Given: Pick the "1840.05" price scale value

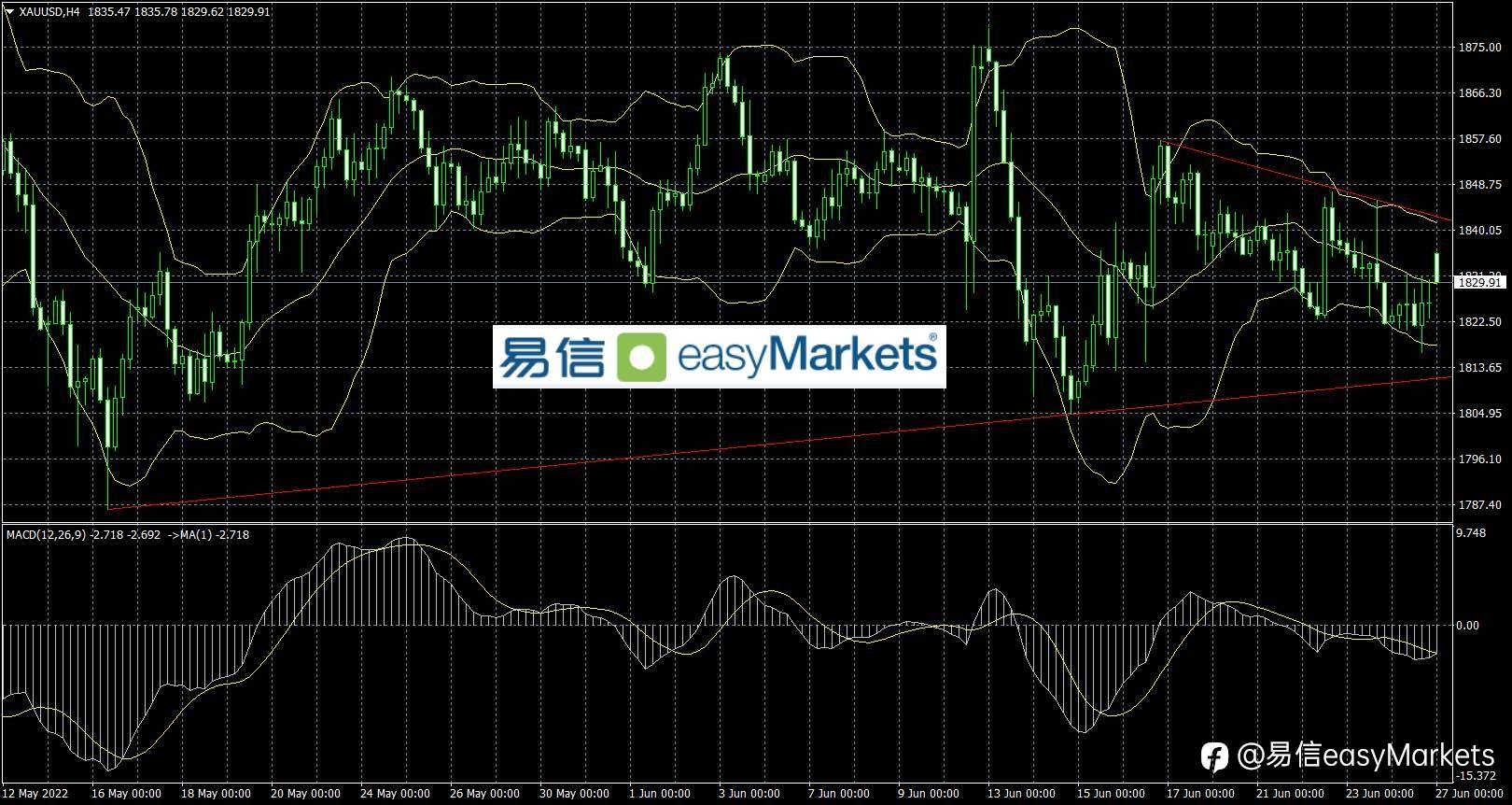Looking at the screenshot, I should click(x=1479, y=231).
